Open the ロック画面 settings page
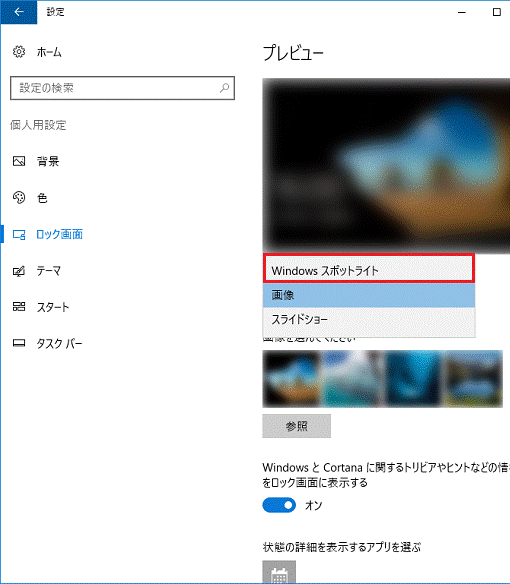This screenshot has width=510, height=584. (x=60, y=234)
